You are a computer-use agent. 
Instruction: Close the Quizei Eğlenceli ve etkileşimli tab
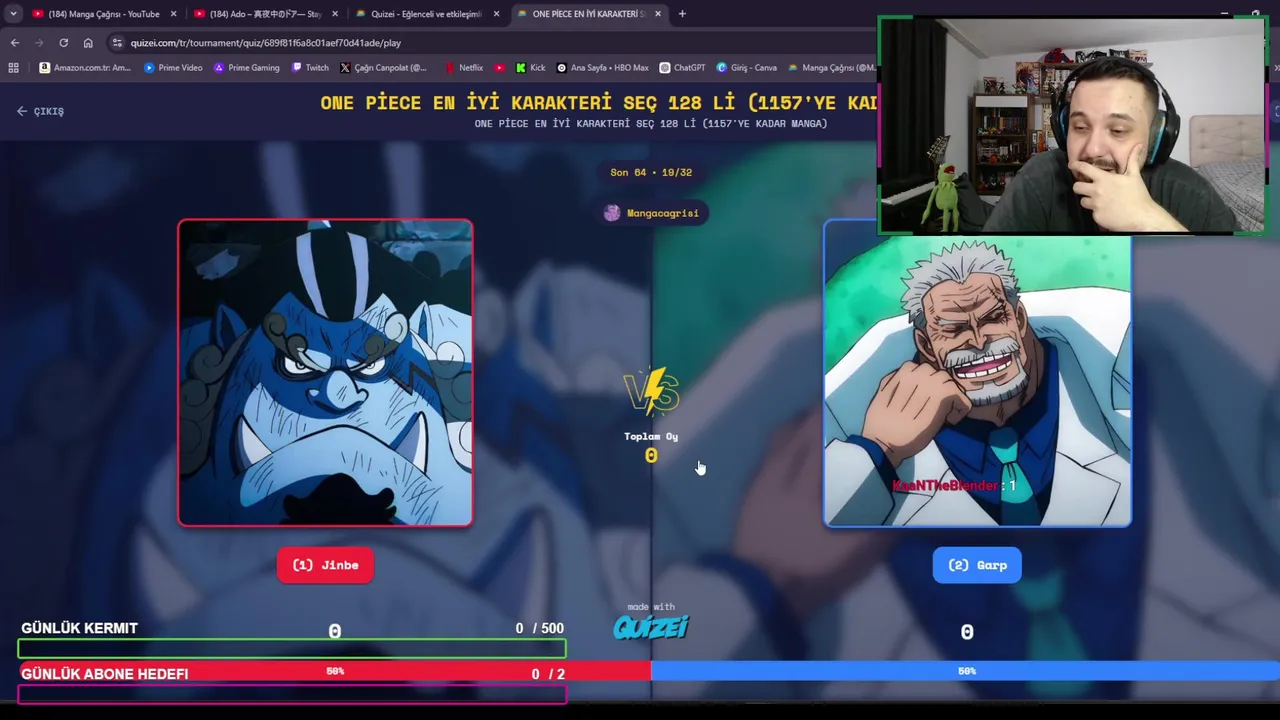497,14
